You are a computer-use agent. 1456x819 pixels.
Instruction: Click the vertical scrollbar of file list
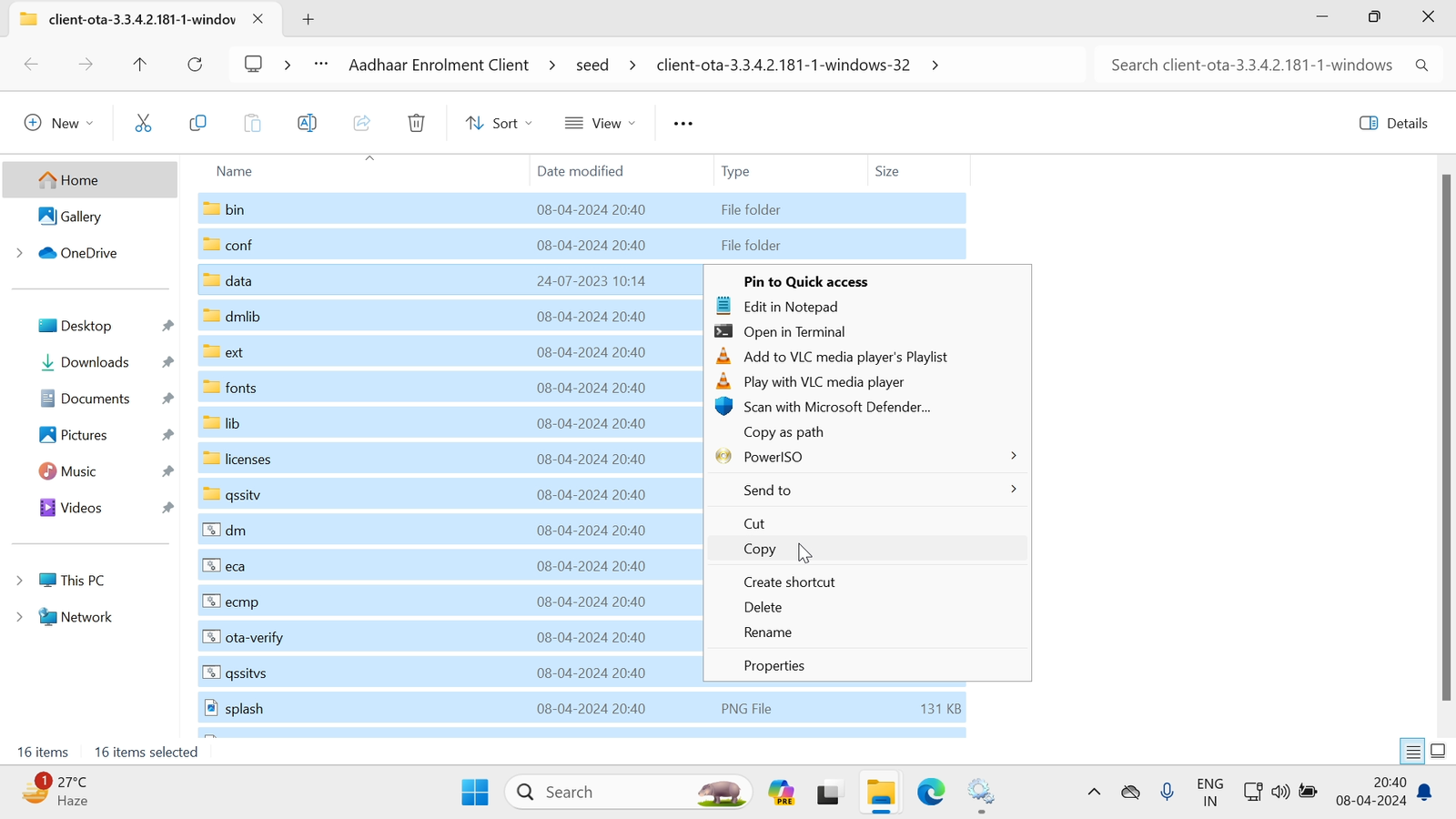[1446, 437]
